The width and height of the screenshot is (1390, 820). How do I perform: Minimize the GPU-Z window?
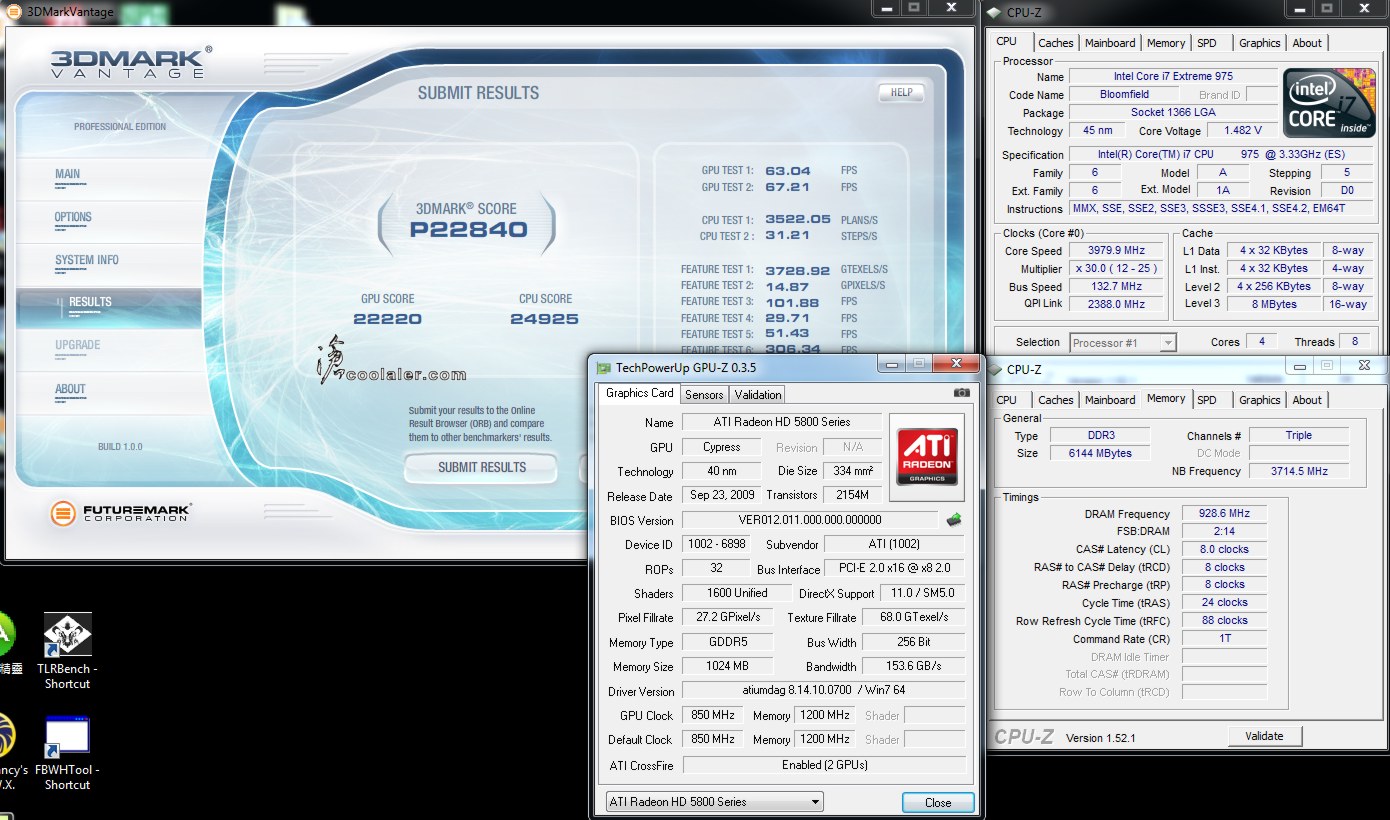pos(890,364)
